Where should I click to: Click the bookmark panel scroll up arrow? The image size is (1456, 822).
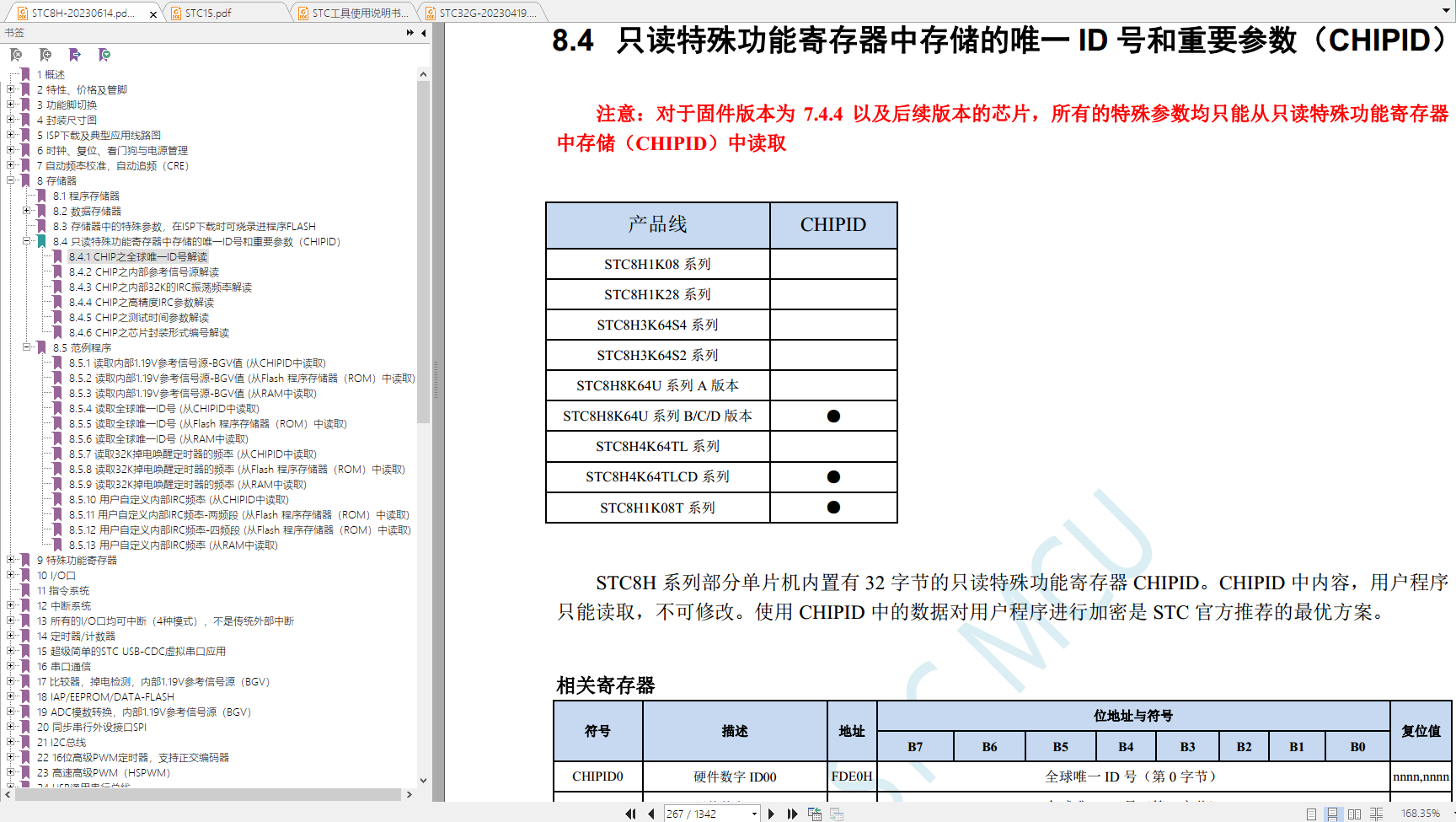click(x=423, y=74)
